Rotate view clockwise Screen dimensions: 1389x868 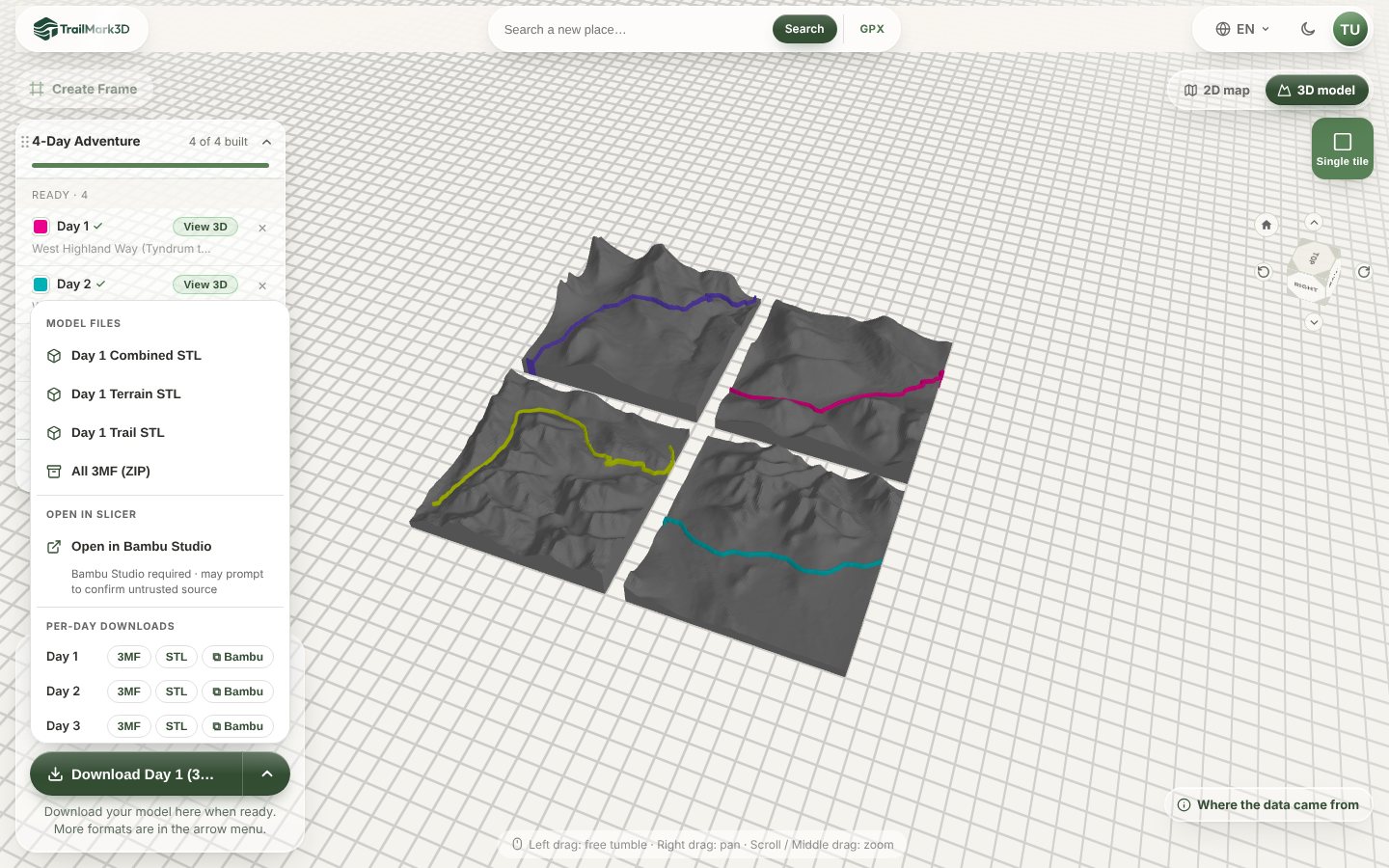pyautogui.click(x=1364, y=272)
